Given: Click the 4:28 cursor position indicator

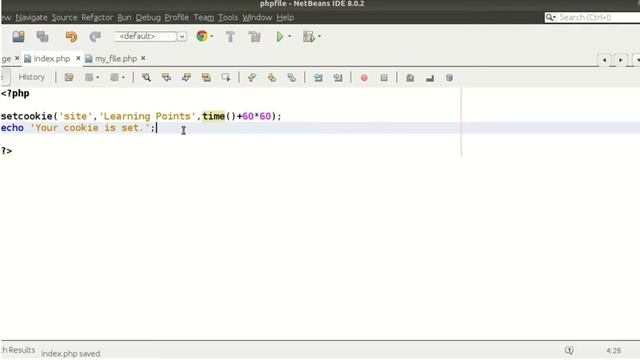Looking at the screenshot, I should [613, 351].
